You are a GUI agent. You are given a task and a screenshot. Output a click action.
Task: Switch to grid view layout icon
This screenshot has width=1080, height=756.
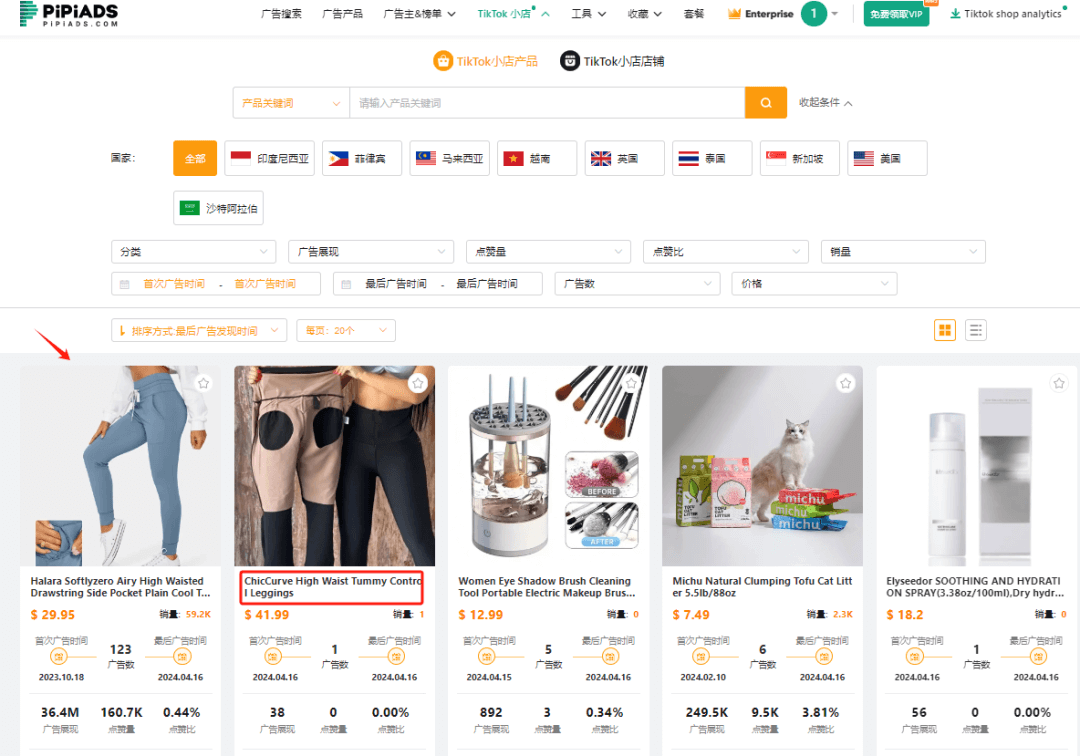[945, 330]
